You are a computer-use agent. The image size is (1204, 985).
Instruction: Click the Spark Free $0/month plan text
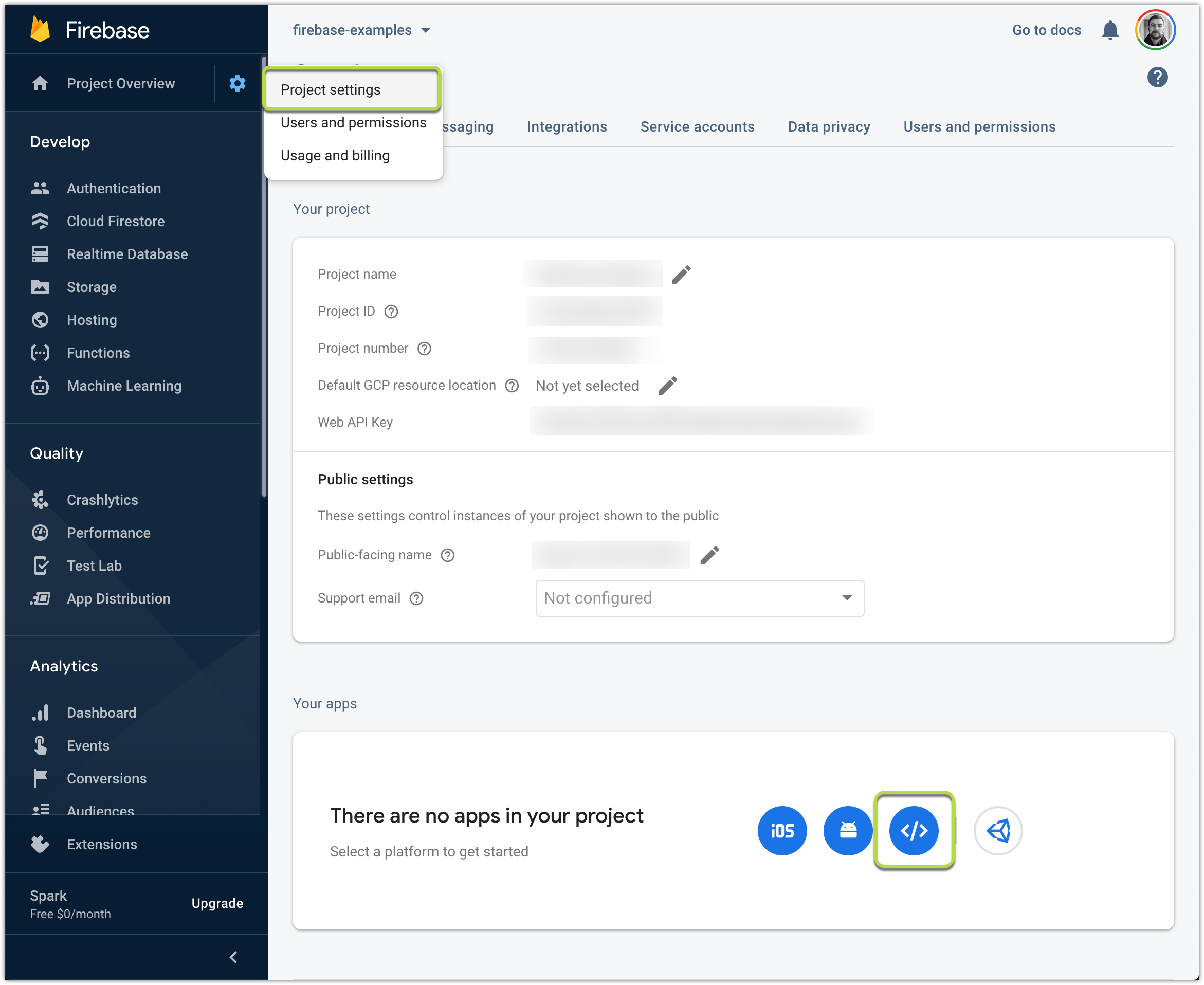click(70, 904)
